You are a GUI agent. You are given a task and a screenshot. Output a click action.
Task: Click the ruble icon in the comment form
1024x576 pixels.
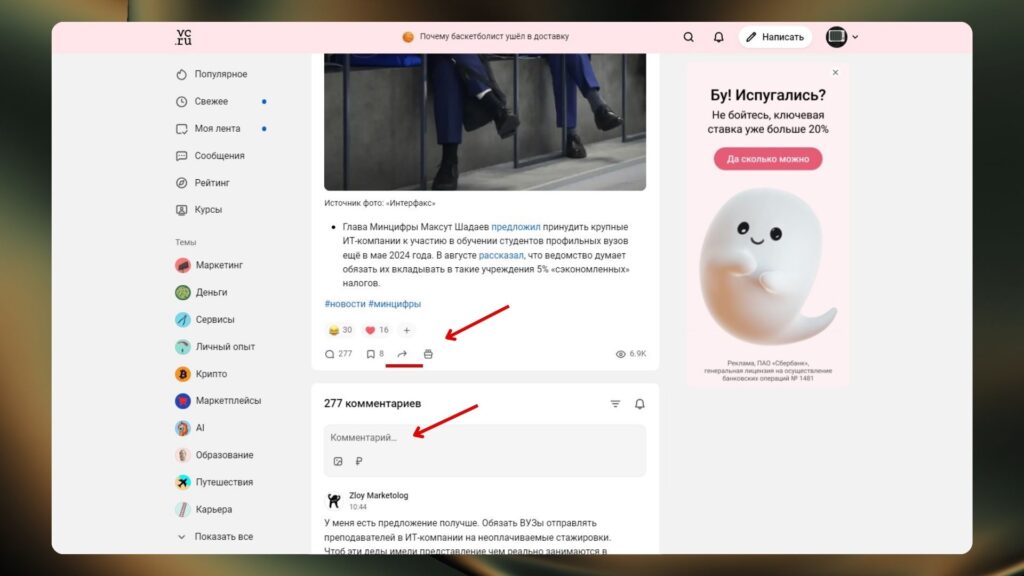pyautogui.click(x=359, y=460)
